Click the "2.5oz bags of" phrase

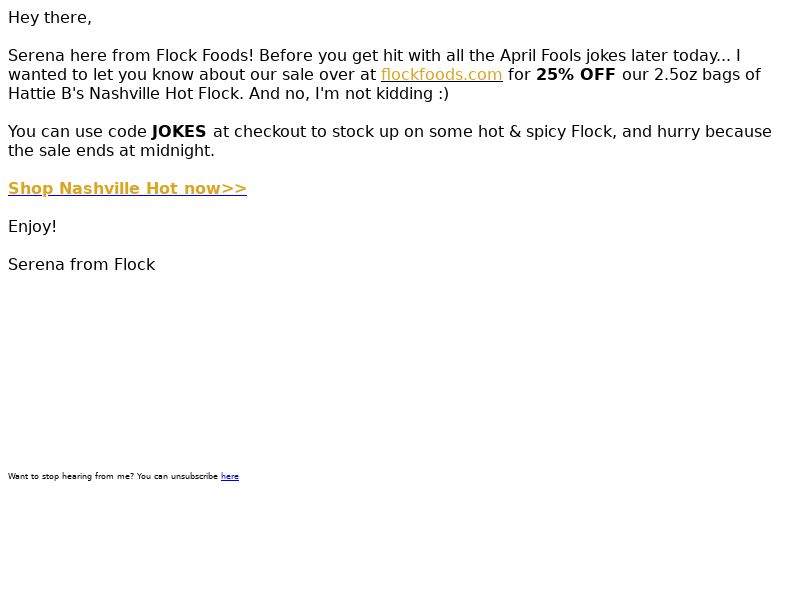pyautogui.click(x=707, y=74)
